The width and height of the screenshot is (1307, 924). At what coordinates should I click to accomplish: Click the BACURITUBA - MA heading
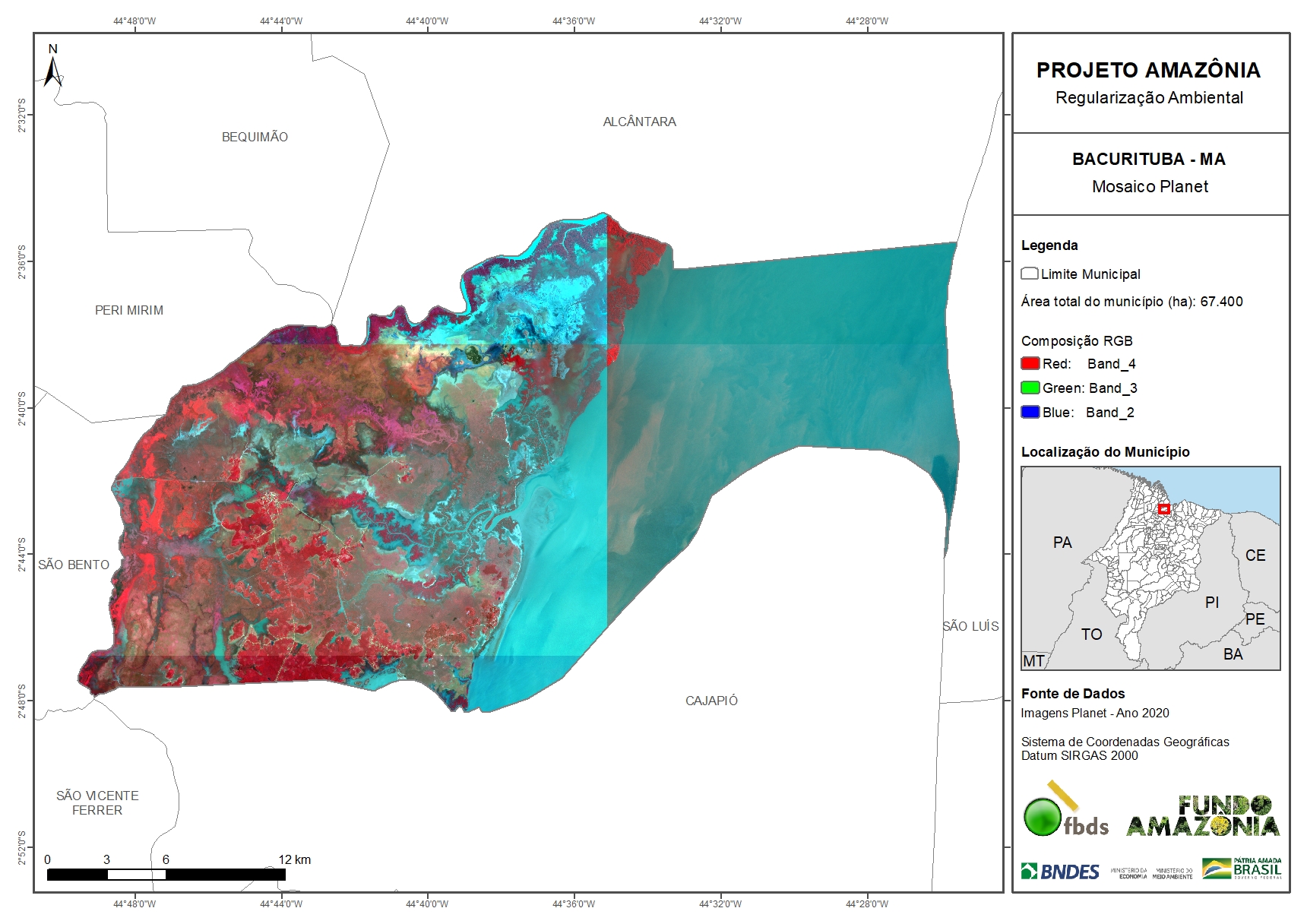pos(1148,160)
